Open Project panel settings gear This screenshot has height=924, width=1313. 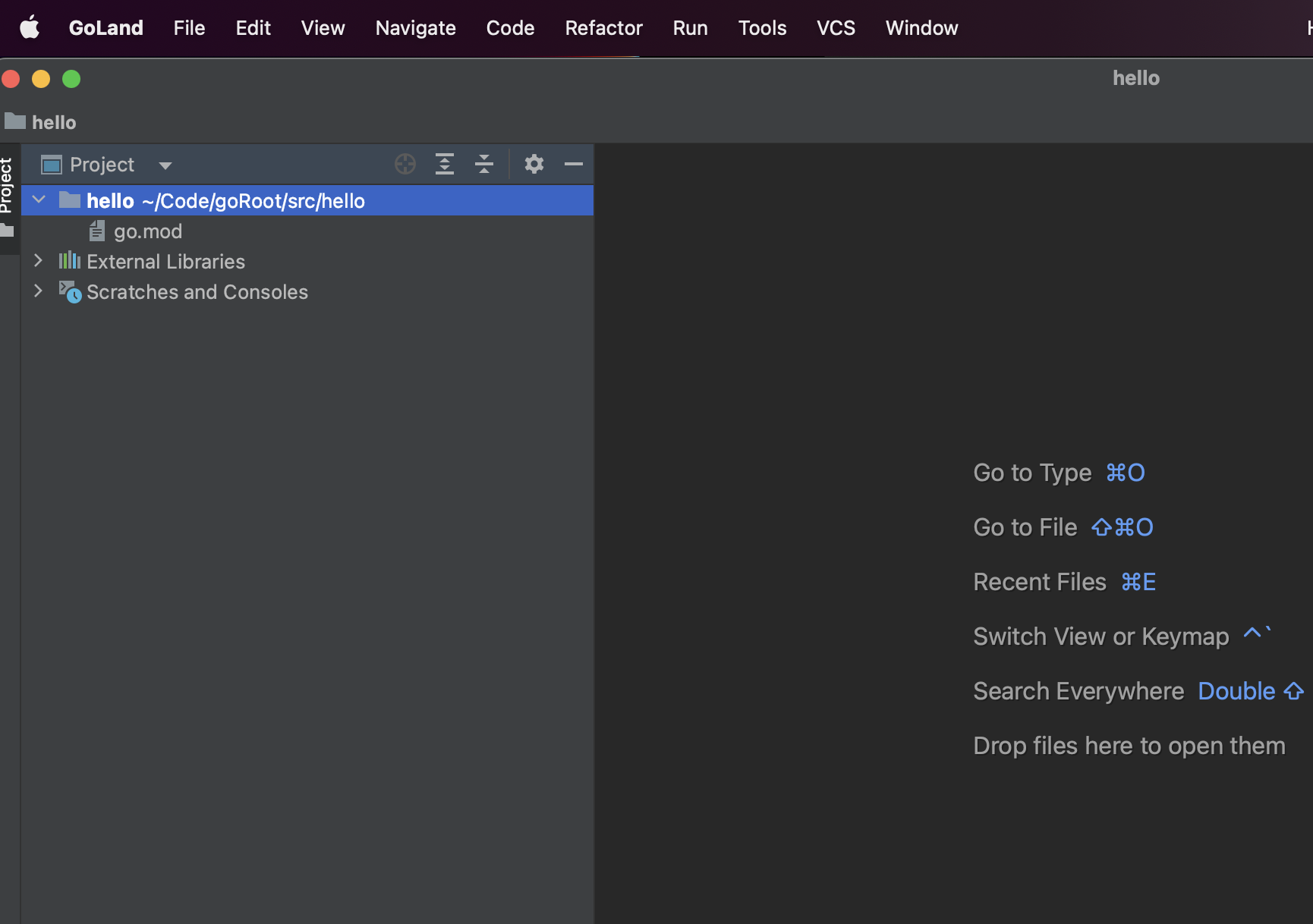point(534,164)
